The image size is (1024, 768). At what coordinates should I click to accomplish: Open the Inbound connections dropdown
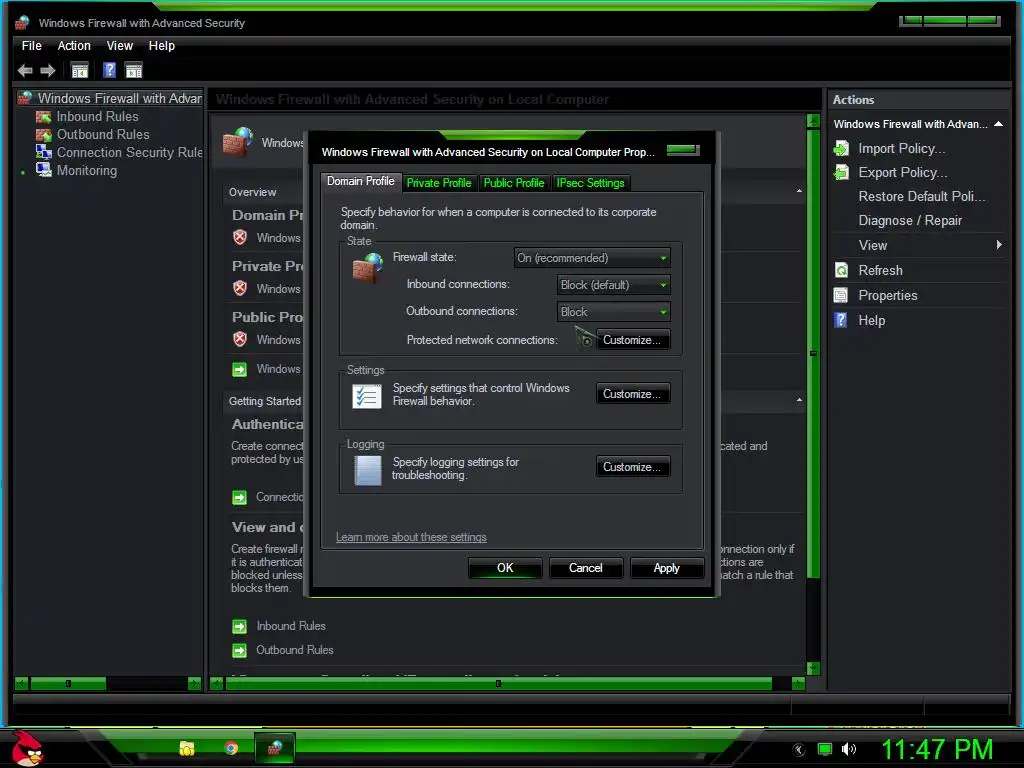coord(613,285)
